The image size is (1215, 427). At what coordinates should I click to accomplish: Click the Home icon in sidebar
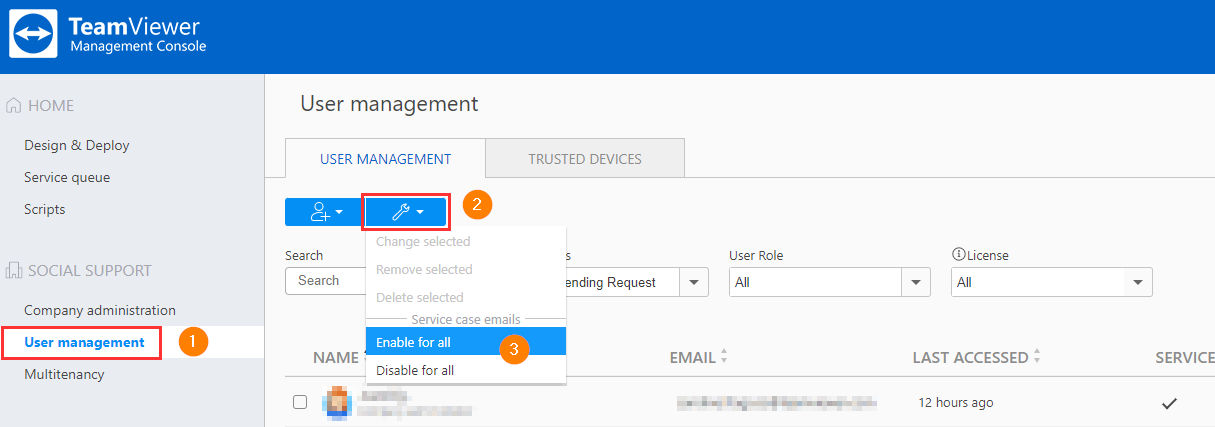pos(14,105)
